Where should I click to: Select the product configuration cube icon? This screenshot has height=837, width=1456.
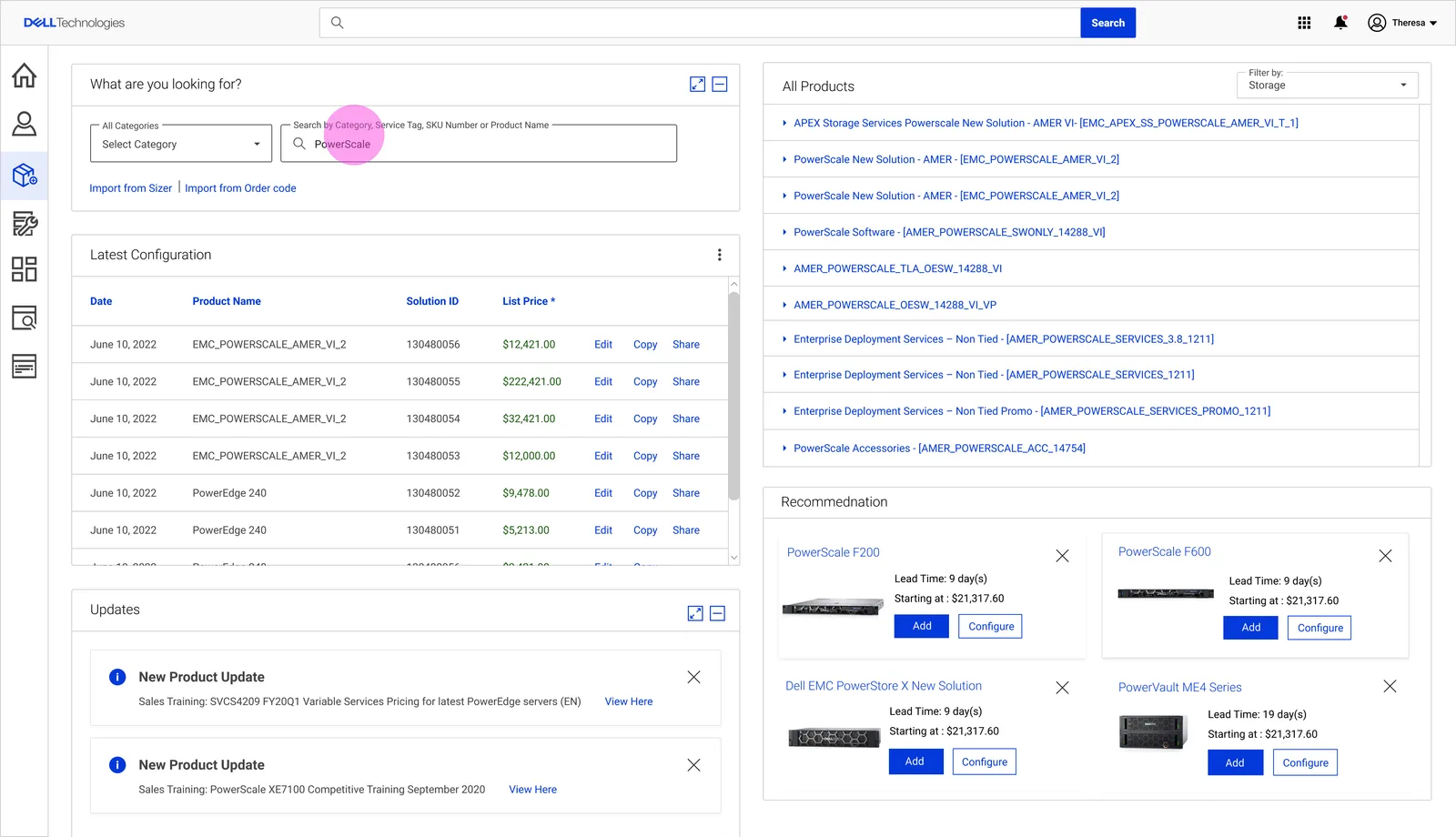pos(25,175)
